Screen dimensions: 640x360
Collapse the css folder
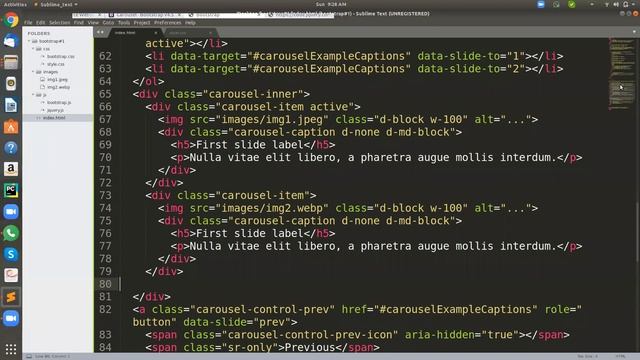[x=33, y=49]
